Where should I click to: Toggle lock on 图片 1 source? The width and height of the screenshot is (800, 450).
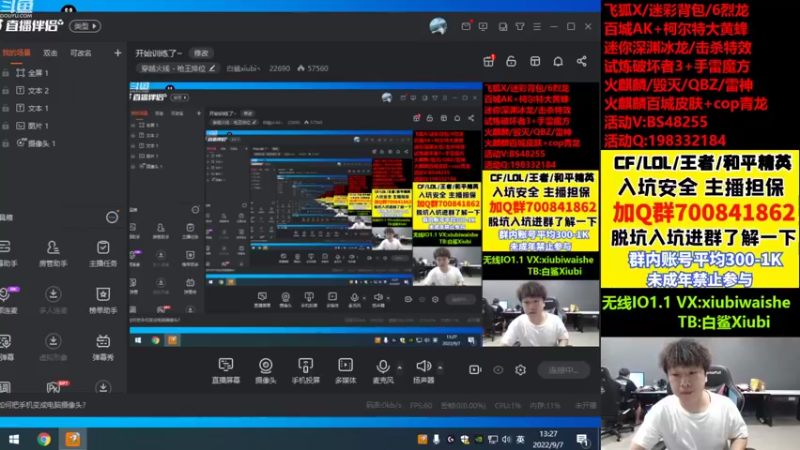coord(5,126)
